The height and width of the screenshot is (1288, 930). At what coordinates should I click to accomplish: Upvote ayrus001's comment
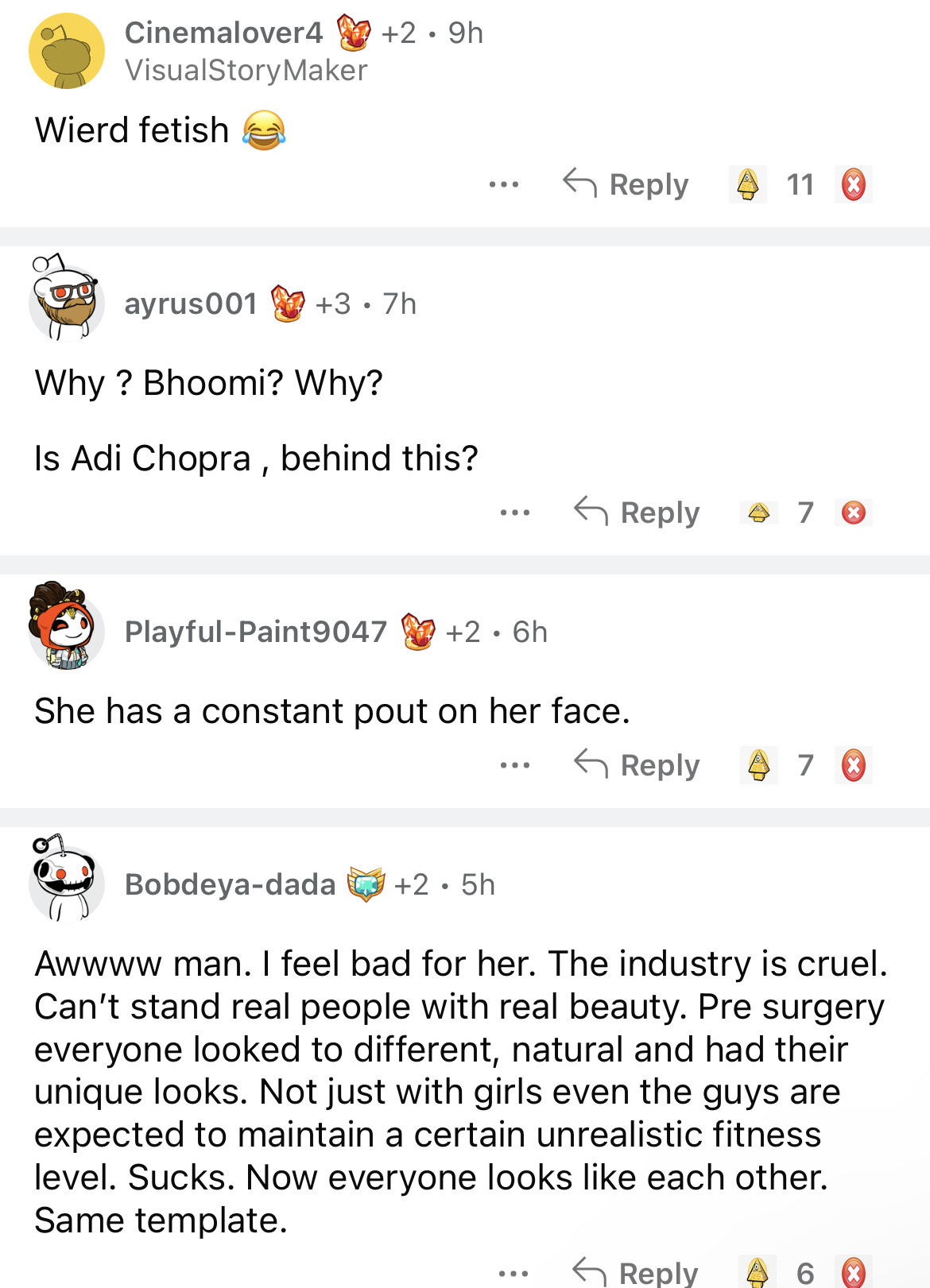point(758,512)
